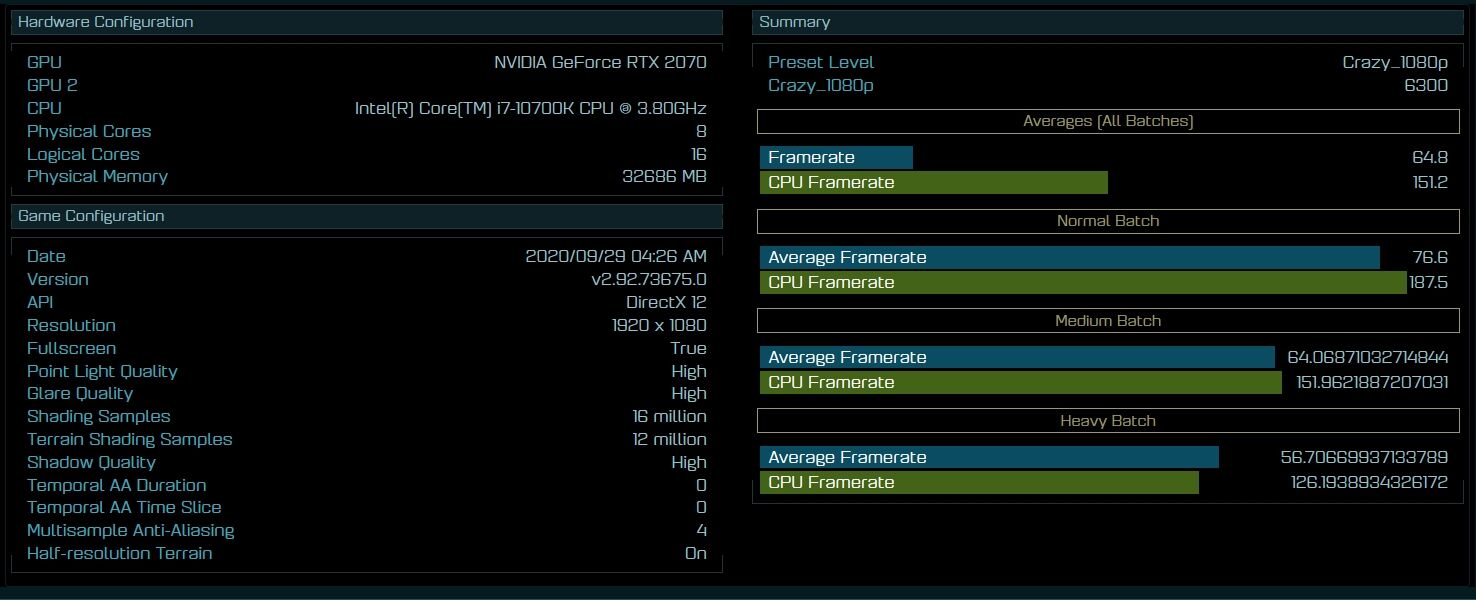Click the Normal Batch section heading
The height and width of the screenshot is (600, 1476).
coord(1108,221)
